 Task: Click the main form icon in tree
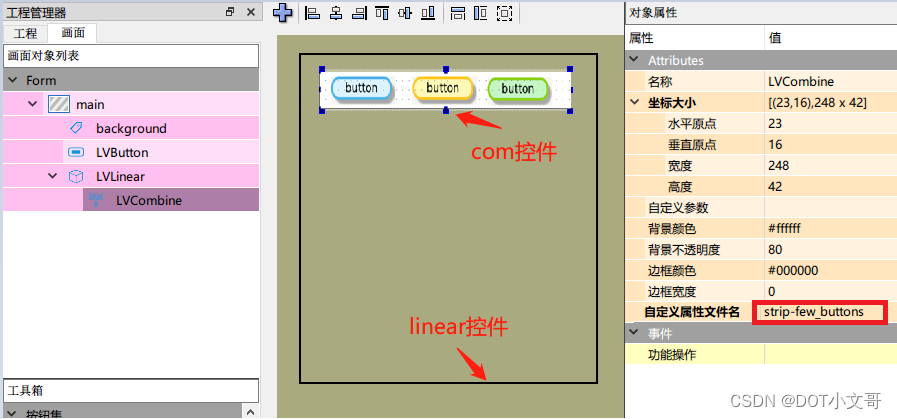[59, 104]
